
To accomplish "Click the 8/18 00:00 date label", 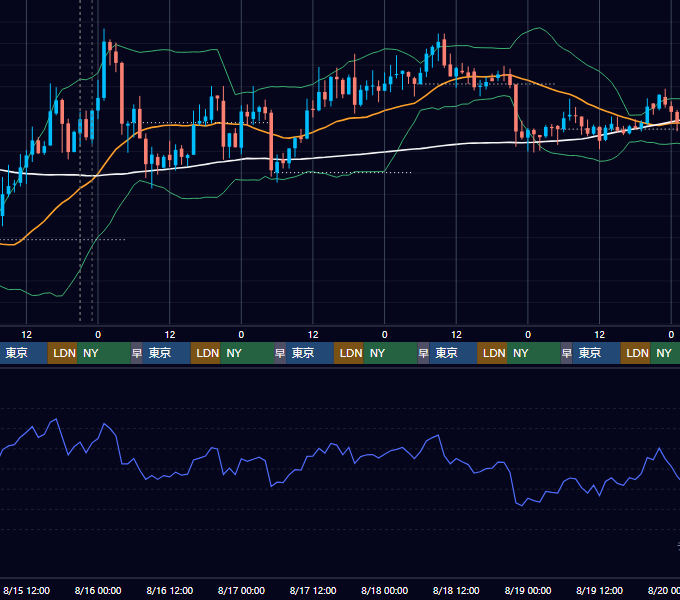I will pos(385,590).
